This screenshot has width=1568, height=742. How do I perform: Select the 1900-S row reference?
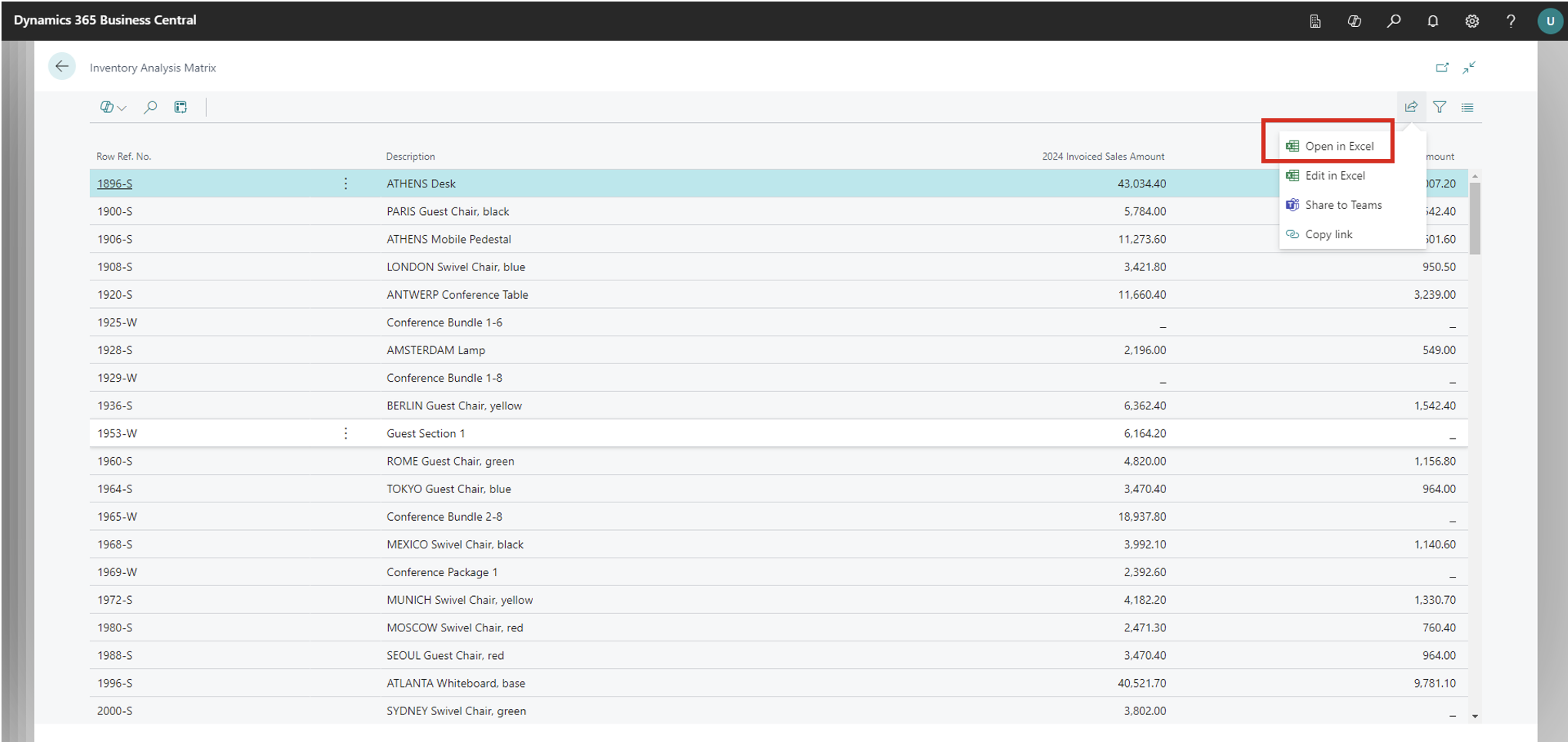(x=115, y=211)
